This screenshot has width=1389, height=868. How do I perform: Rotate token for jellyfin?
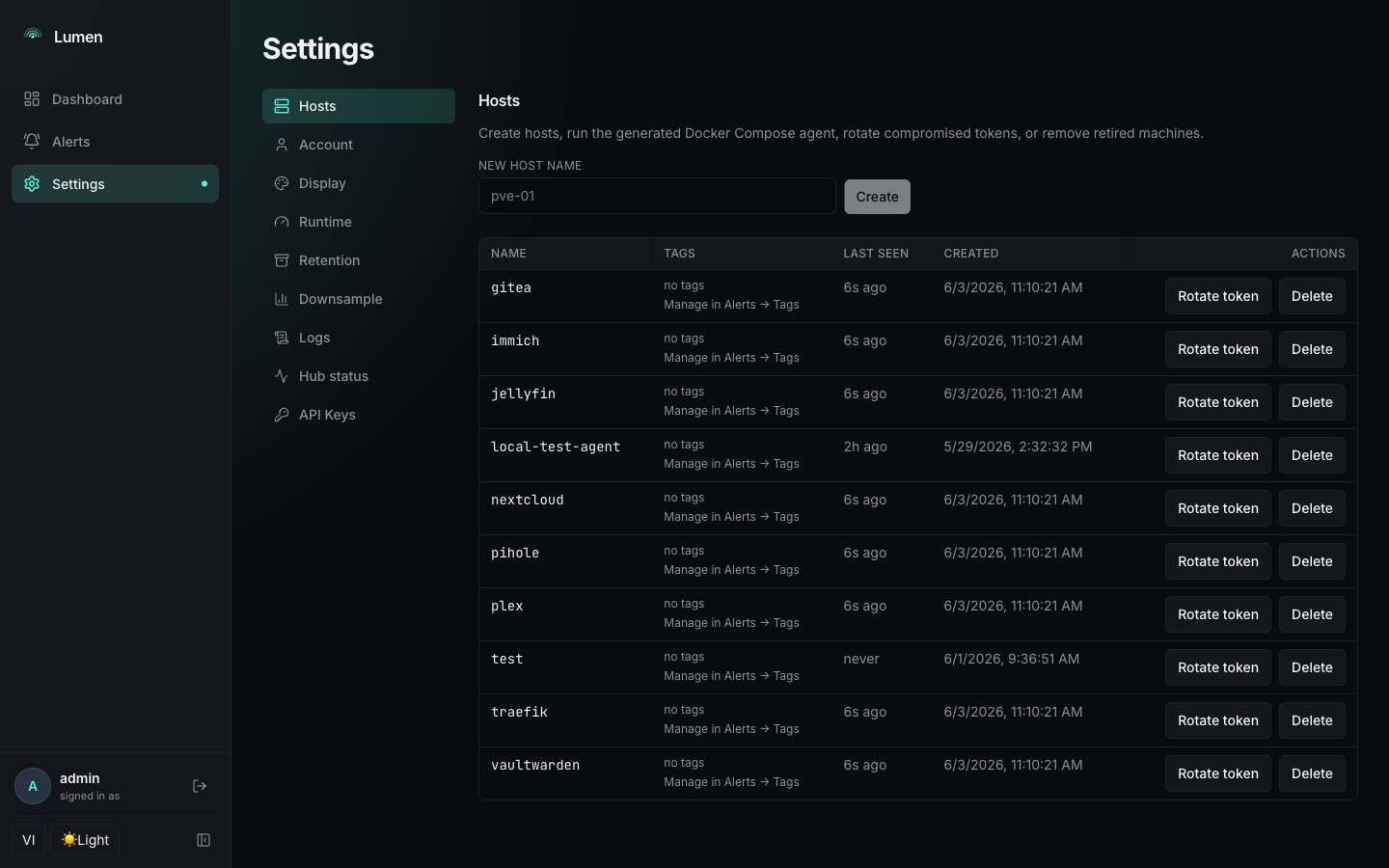coord(1218,402)
